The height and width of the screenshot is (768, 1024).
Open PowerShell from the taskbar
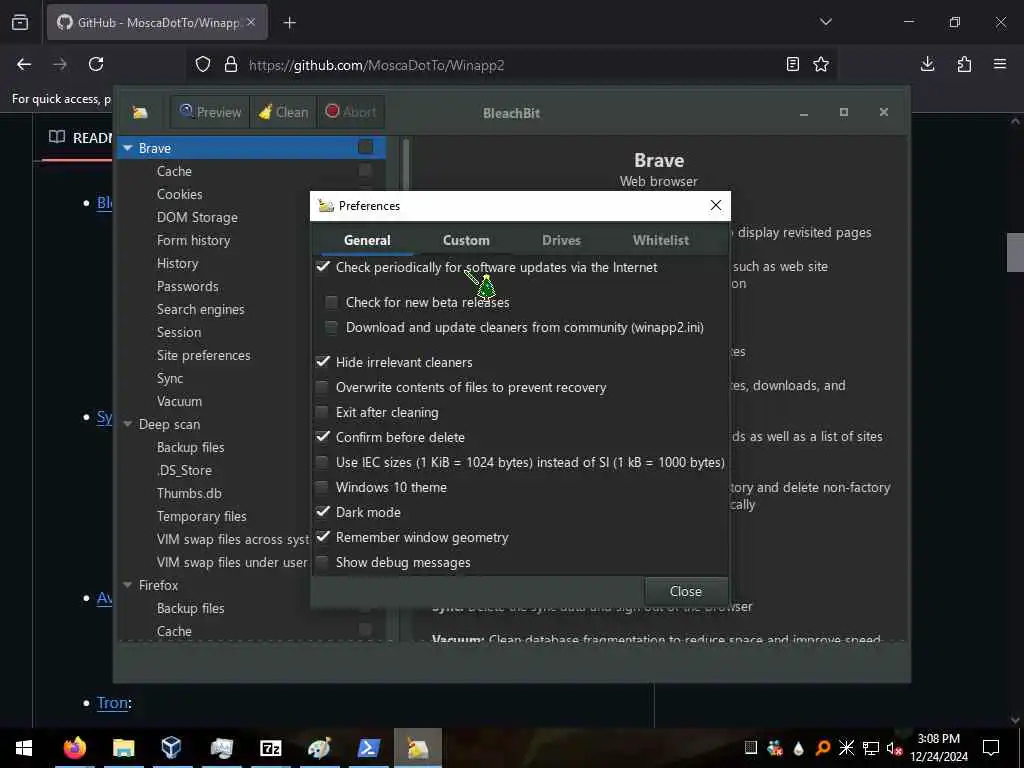[x=368, y=748]
